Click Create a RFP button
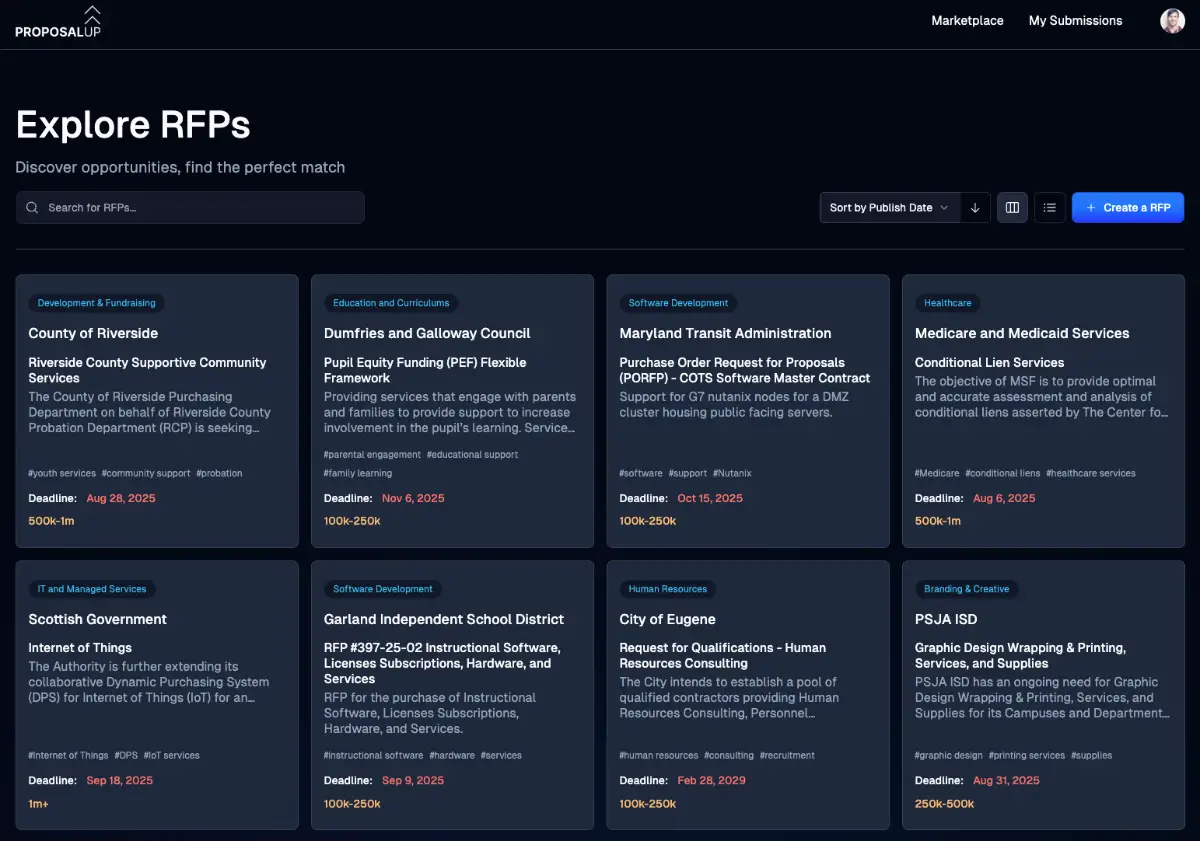 tap(1127, 208)
